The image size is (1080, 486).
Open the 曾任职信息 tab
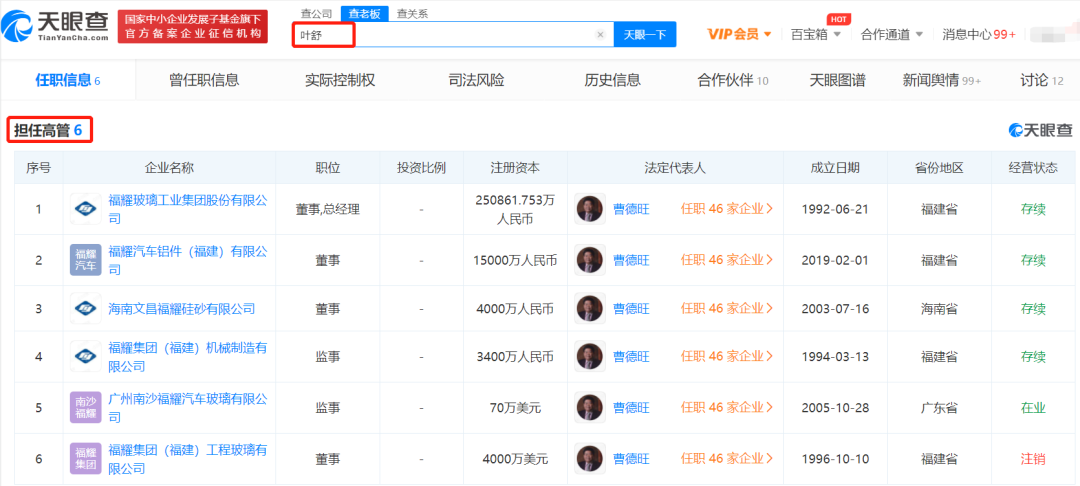[204, 81]
